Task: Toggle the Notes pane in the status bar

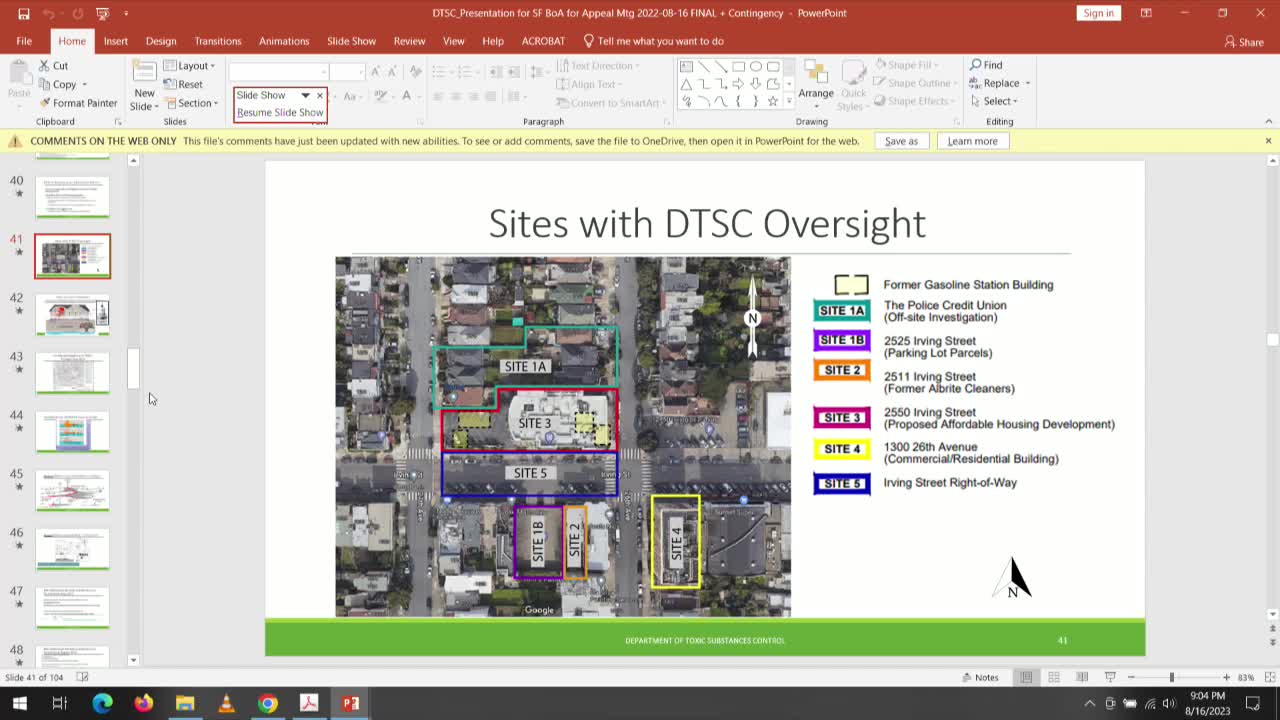Action: (x=981, y=677)
